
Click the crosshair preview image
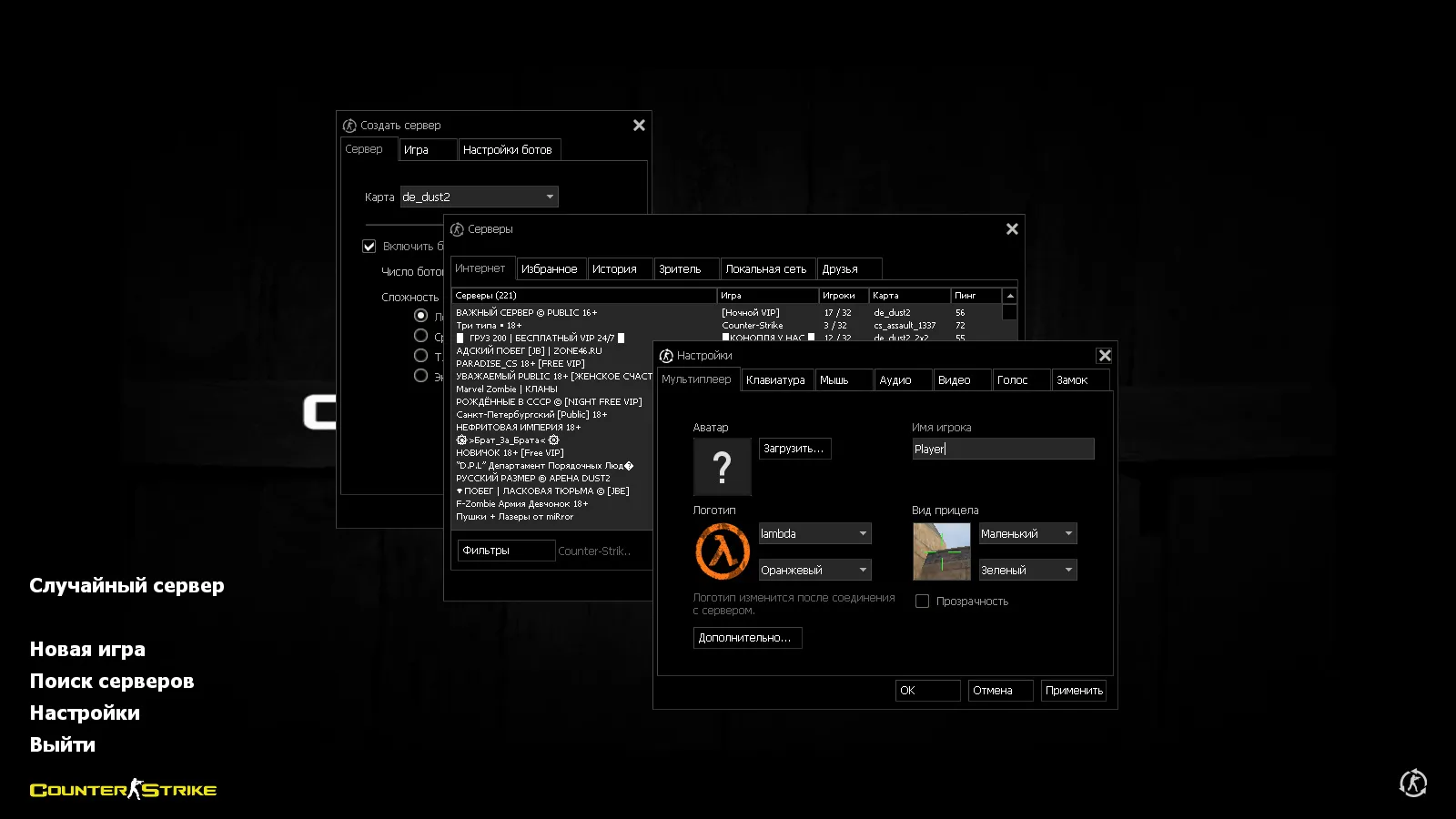pos(941,551)
